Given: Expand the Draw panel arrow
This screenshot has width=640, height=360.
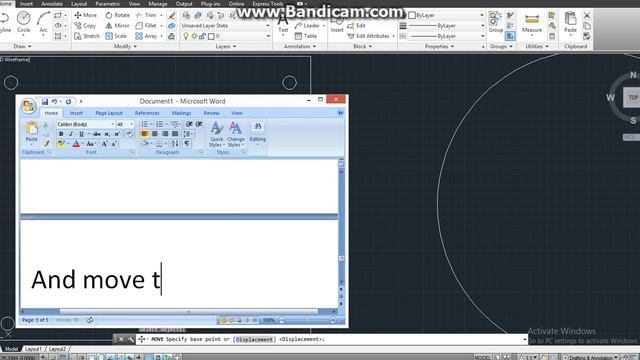Looking at the screenshot, I should pyautogui.click(x=29, y=47).
